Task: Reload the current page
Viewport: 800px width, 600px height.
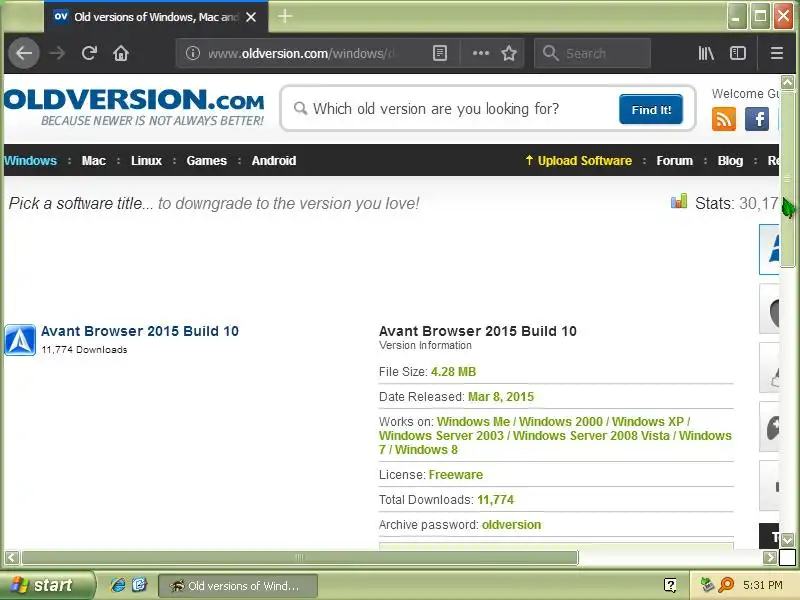Action: [x=89, y=53]
